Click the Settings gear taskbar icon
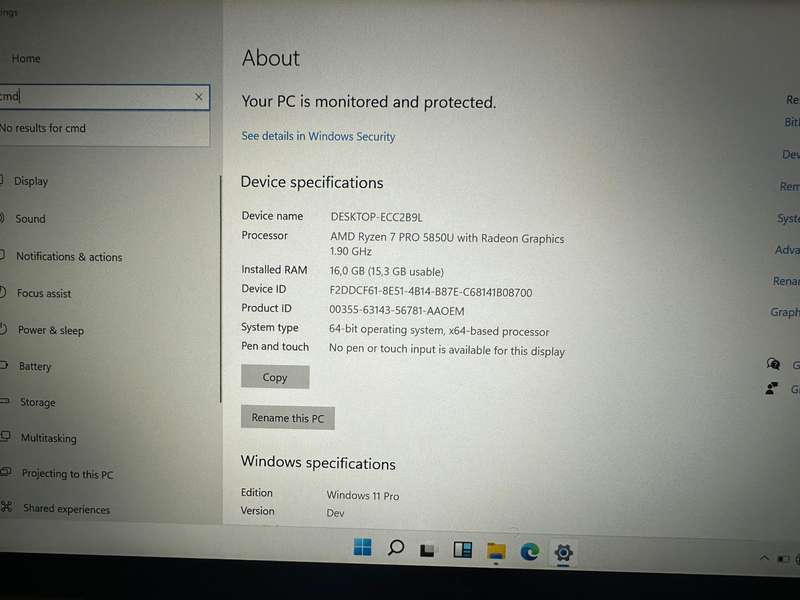The image size is (800, 600). (x=563, y=553)
